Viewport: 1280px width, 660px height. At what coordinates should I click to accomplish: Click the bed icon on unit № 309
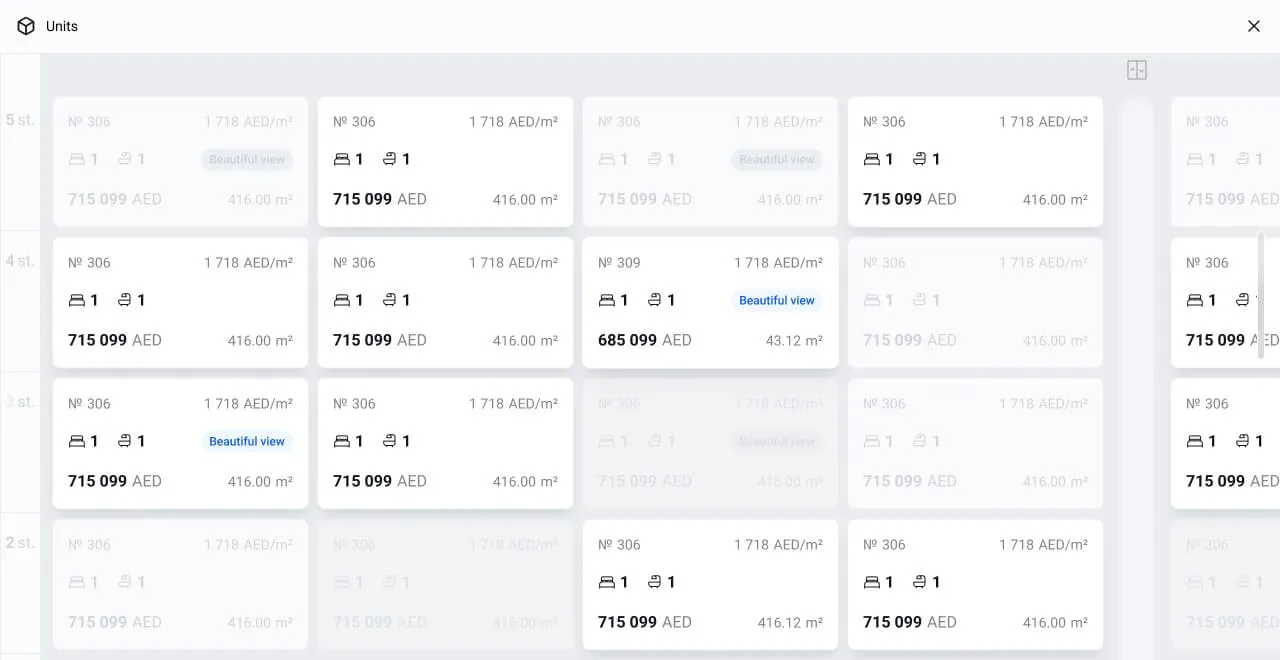click(x=607, y=300)
